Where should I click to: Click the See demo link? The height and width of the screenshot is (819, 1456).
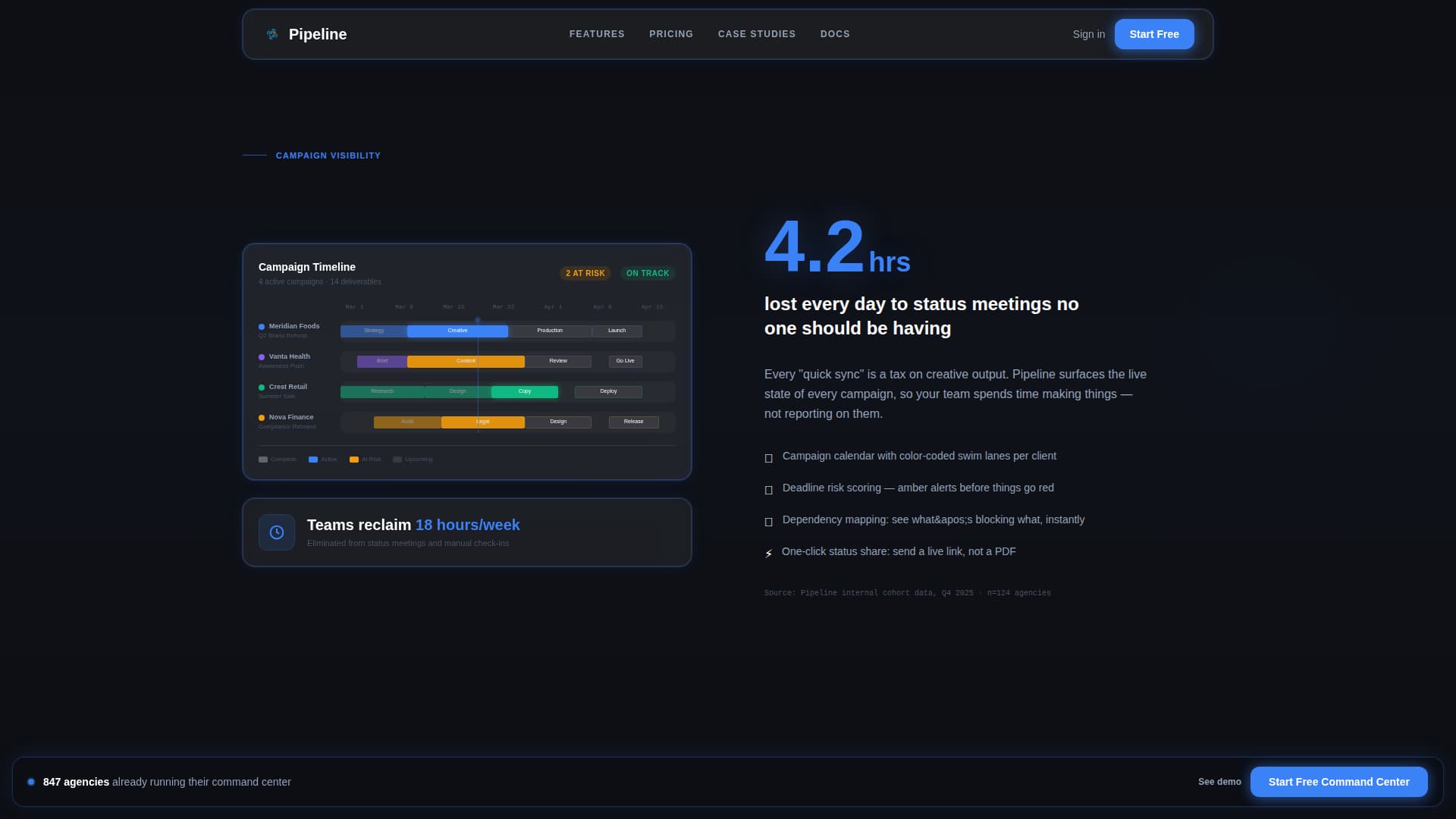(1219, 782)
